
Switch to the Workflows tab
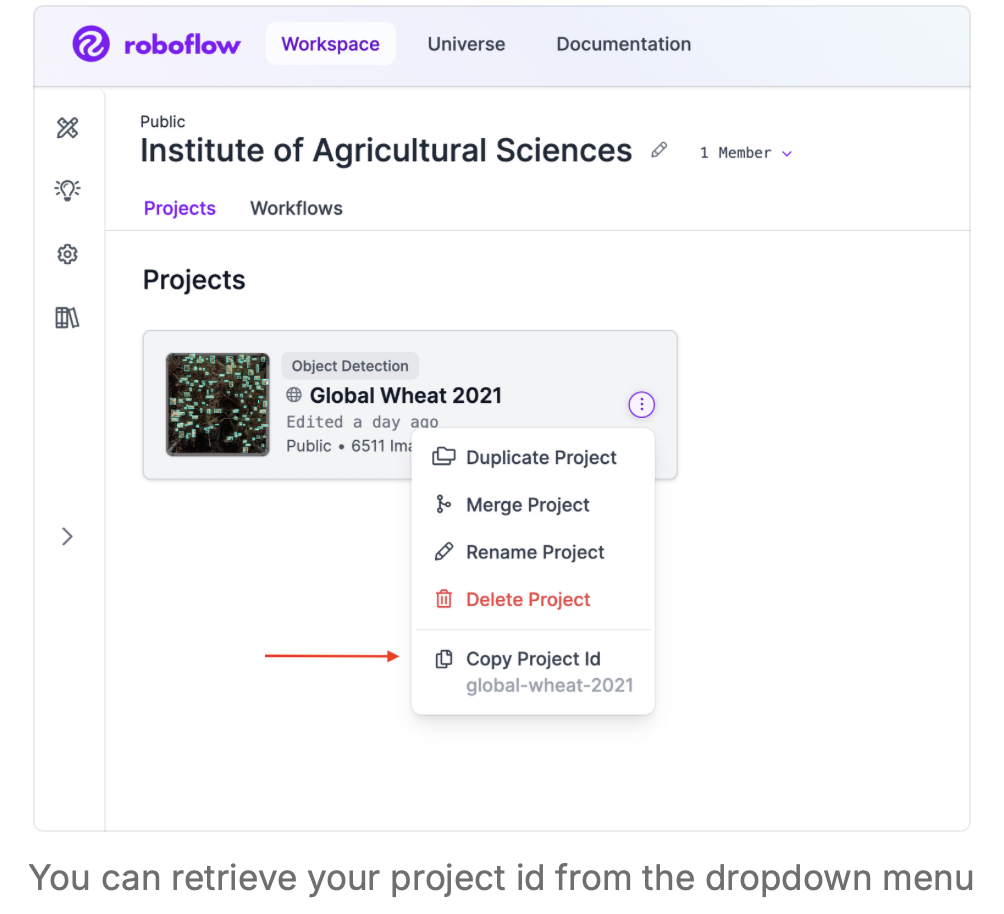(296, 208)
